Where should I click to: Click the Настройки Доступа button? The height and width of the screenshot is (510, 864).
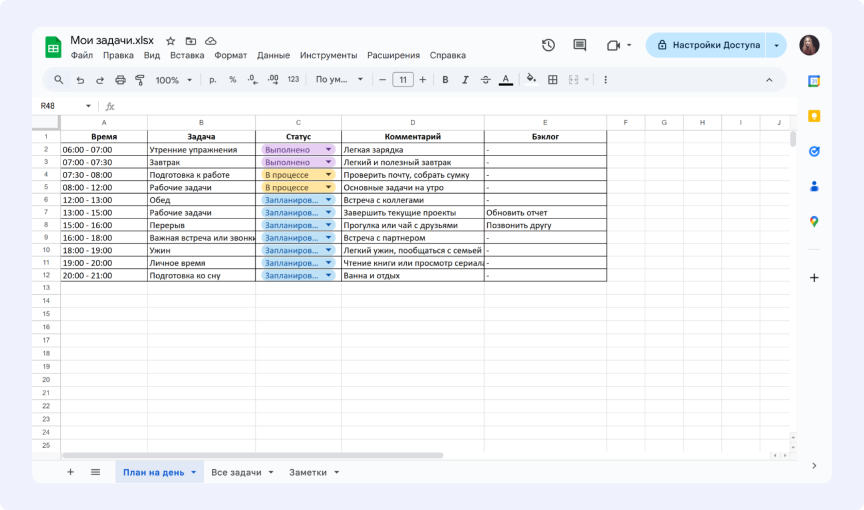[x=708, y=45]
